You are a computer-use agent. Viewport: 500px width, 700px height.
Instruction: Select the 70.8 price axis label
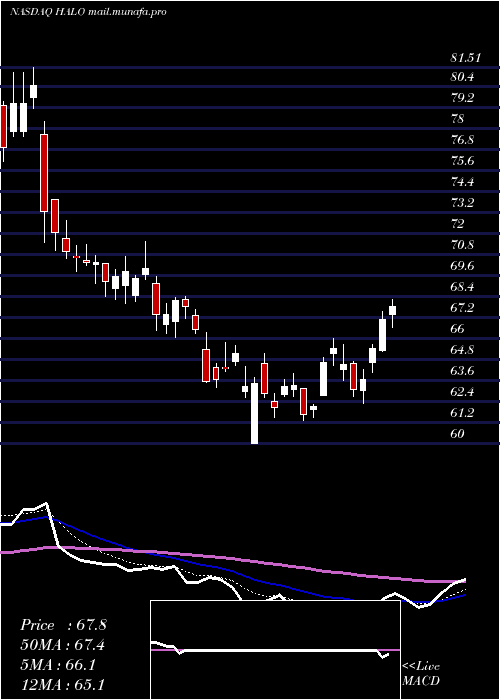[x=462, y=245]
